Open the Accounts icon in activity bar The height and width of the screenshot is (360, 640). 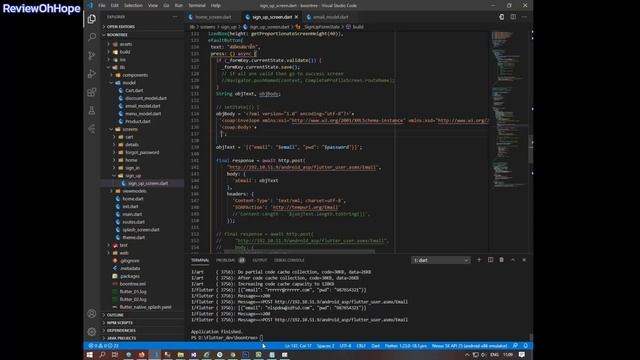click(92, 313)
